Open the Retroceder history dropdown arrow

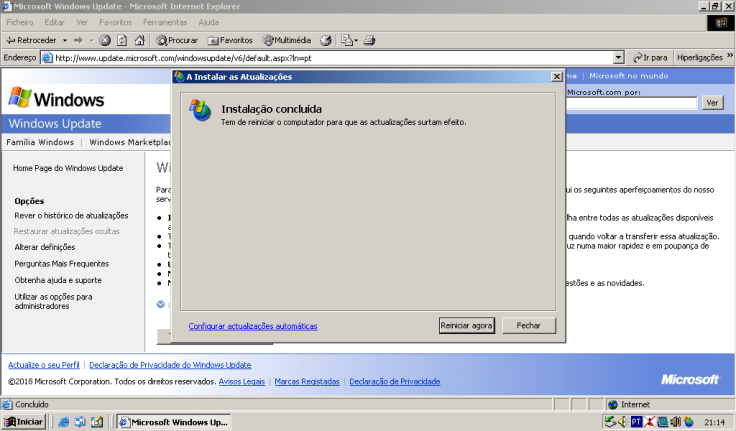(64, 40)
